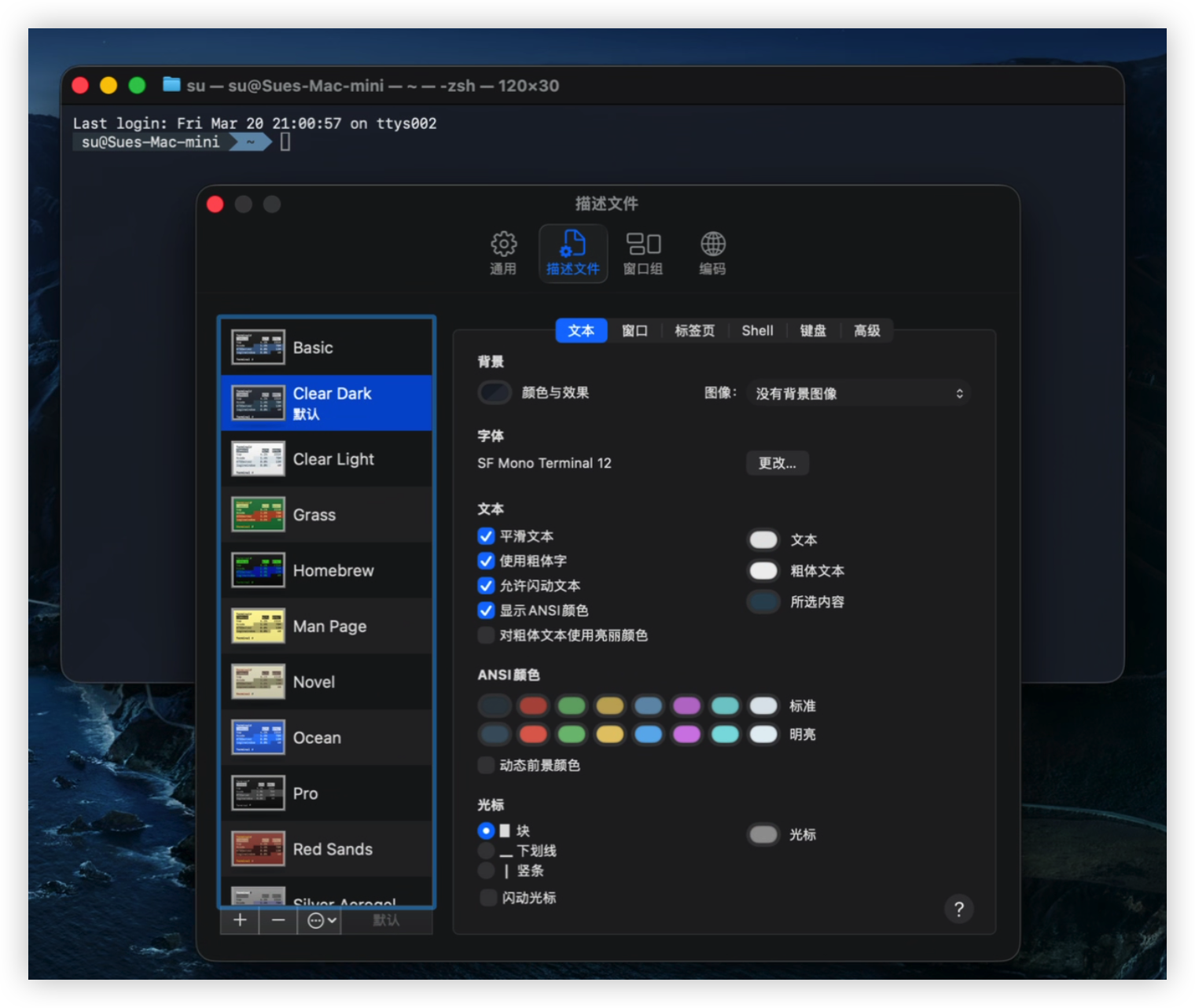Remove profile with the minus button
This screenshot has height=1008, width=1195.
pyautogui.click(x=278, y=921)
